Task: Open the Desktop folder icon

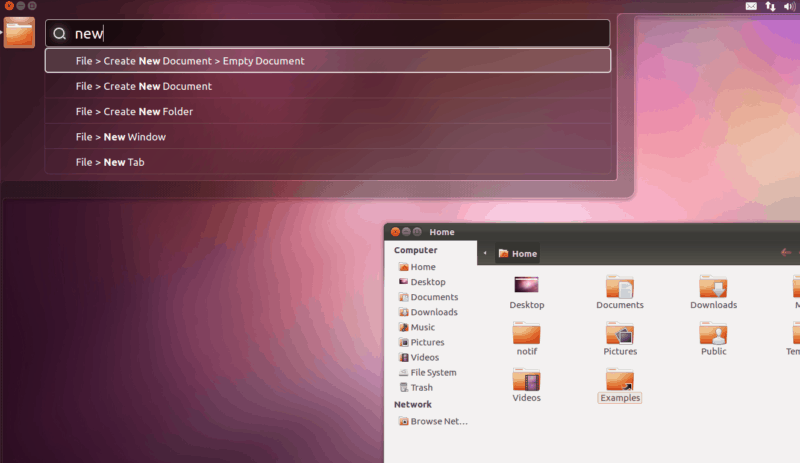Action: pyautogui.click(x=526, y=286)
